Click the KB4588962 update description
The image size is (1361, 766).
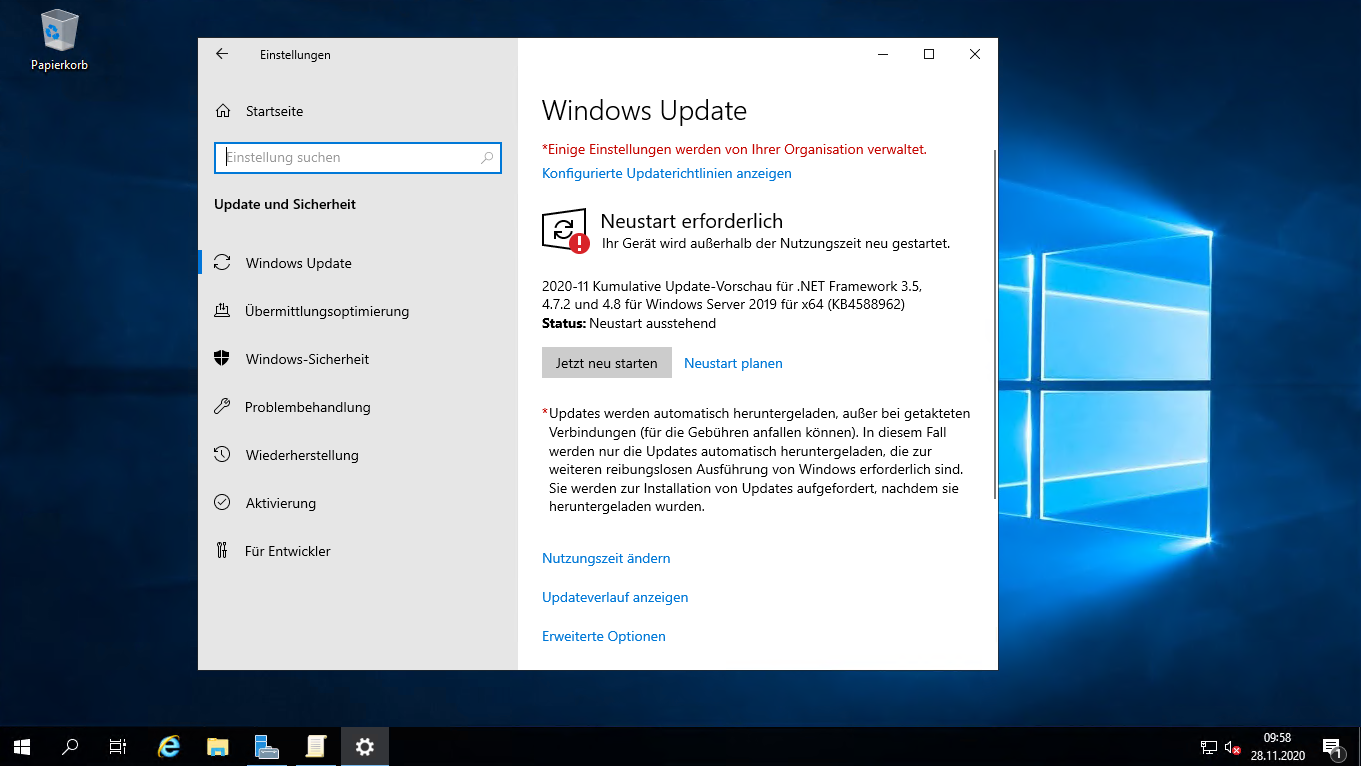(x=731, y=294)
